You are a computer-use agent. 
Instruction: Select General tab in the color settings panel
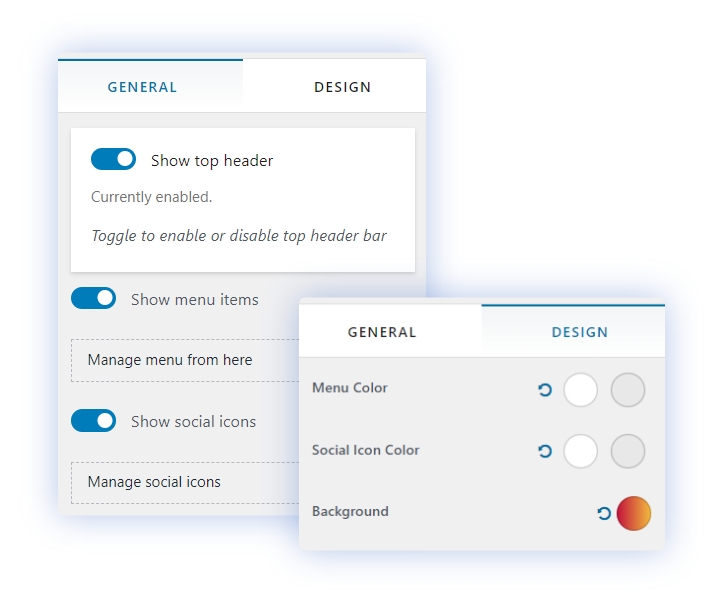382,332
